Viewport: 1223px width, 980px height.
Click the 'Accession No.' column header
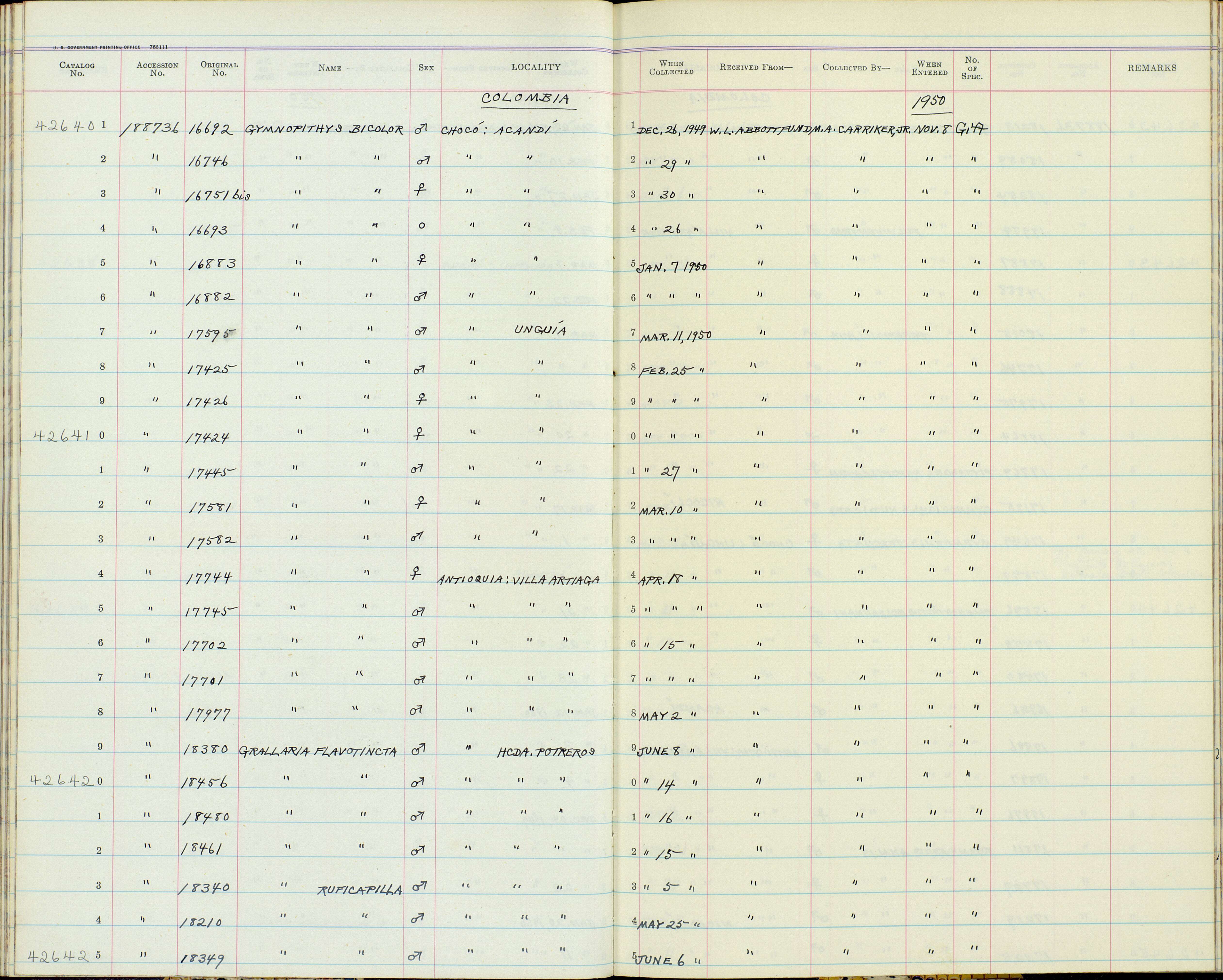pos(157,69)
